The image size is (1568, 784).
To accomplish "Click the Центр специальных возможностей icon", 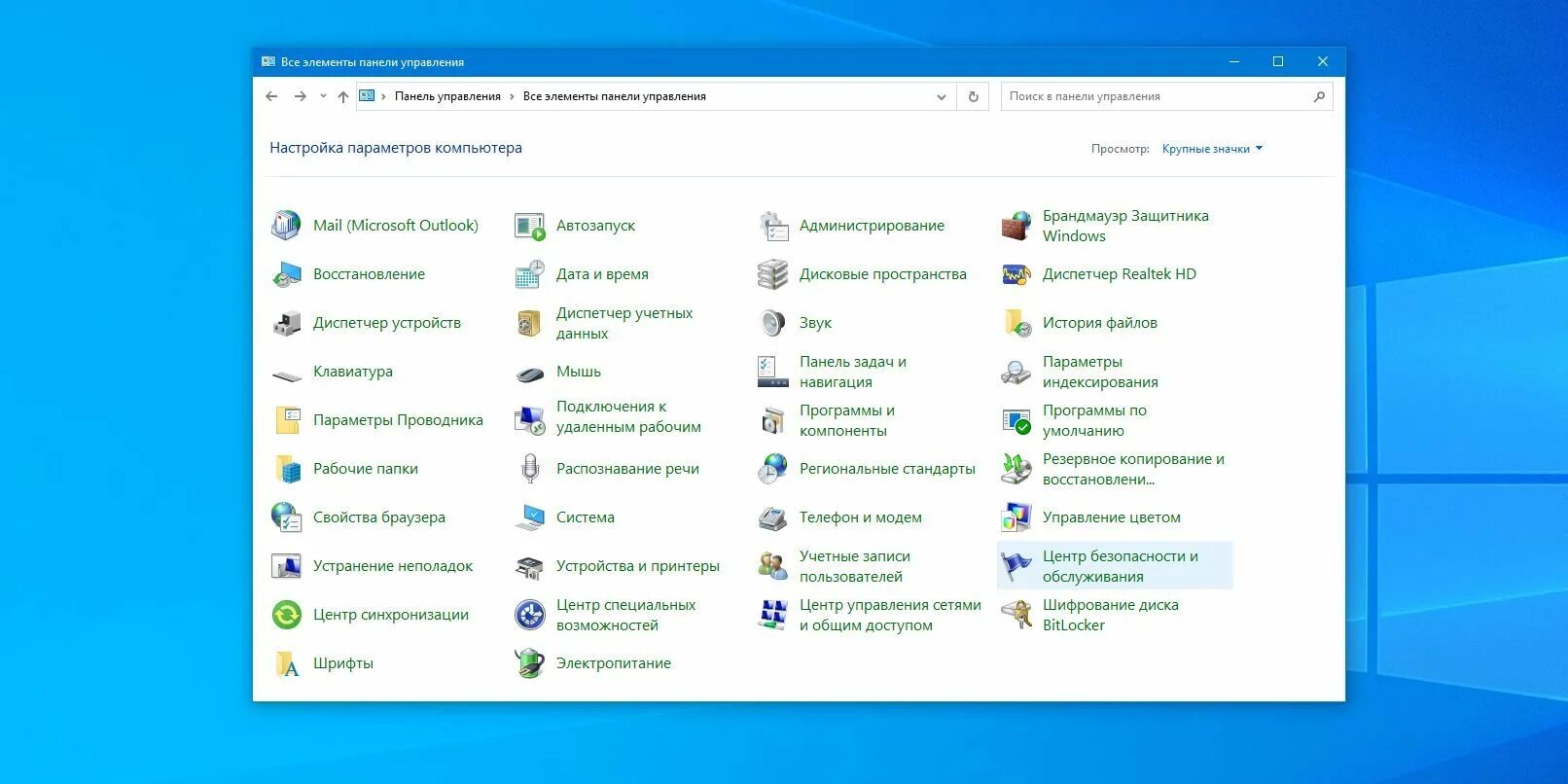I will (x=529, y=615).
